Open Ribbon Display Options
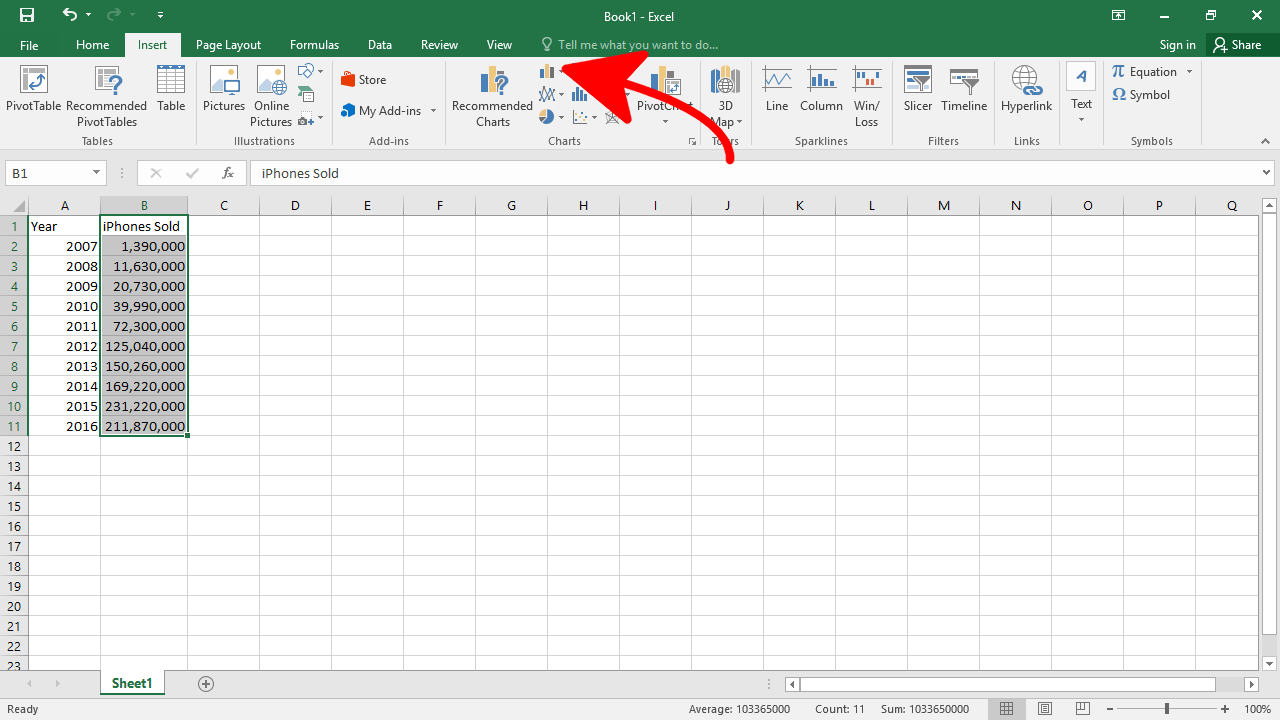Viewport: 1280px width, 720px height. coord(1119,15)
